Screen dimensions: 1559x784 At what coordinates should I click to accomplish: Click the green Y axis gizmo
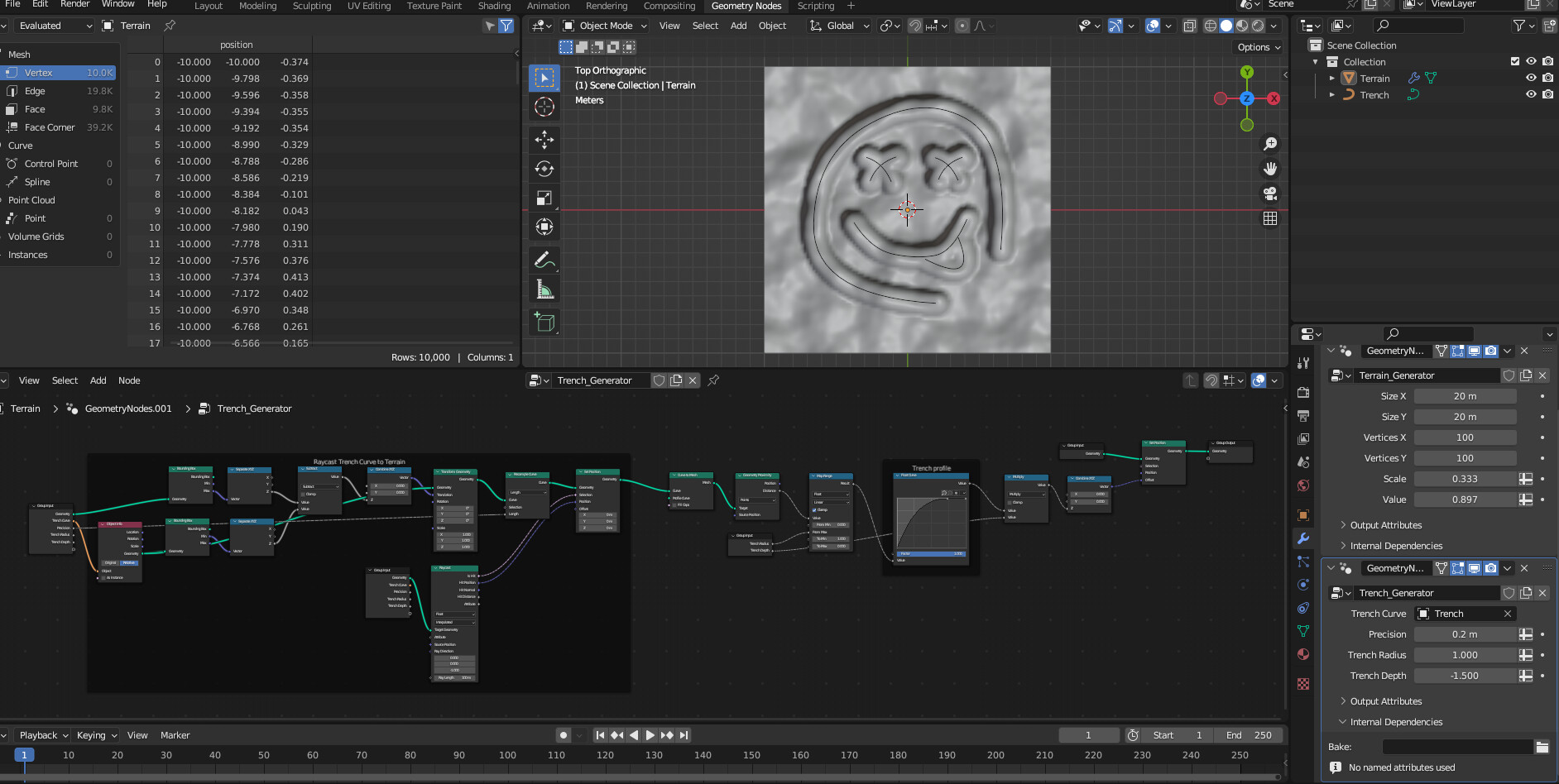(1247, 72)
